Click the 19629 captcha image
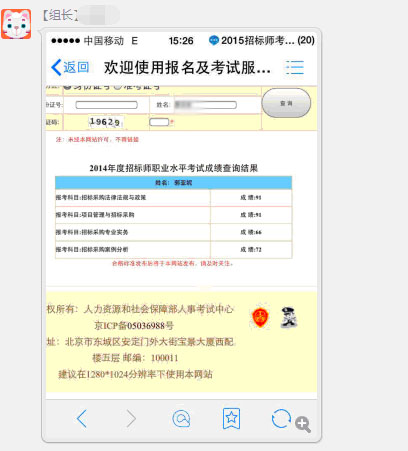 point(105,122)
